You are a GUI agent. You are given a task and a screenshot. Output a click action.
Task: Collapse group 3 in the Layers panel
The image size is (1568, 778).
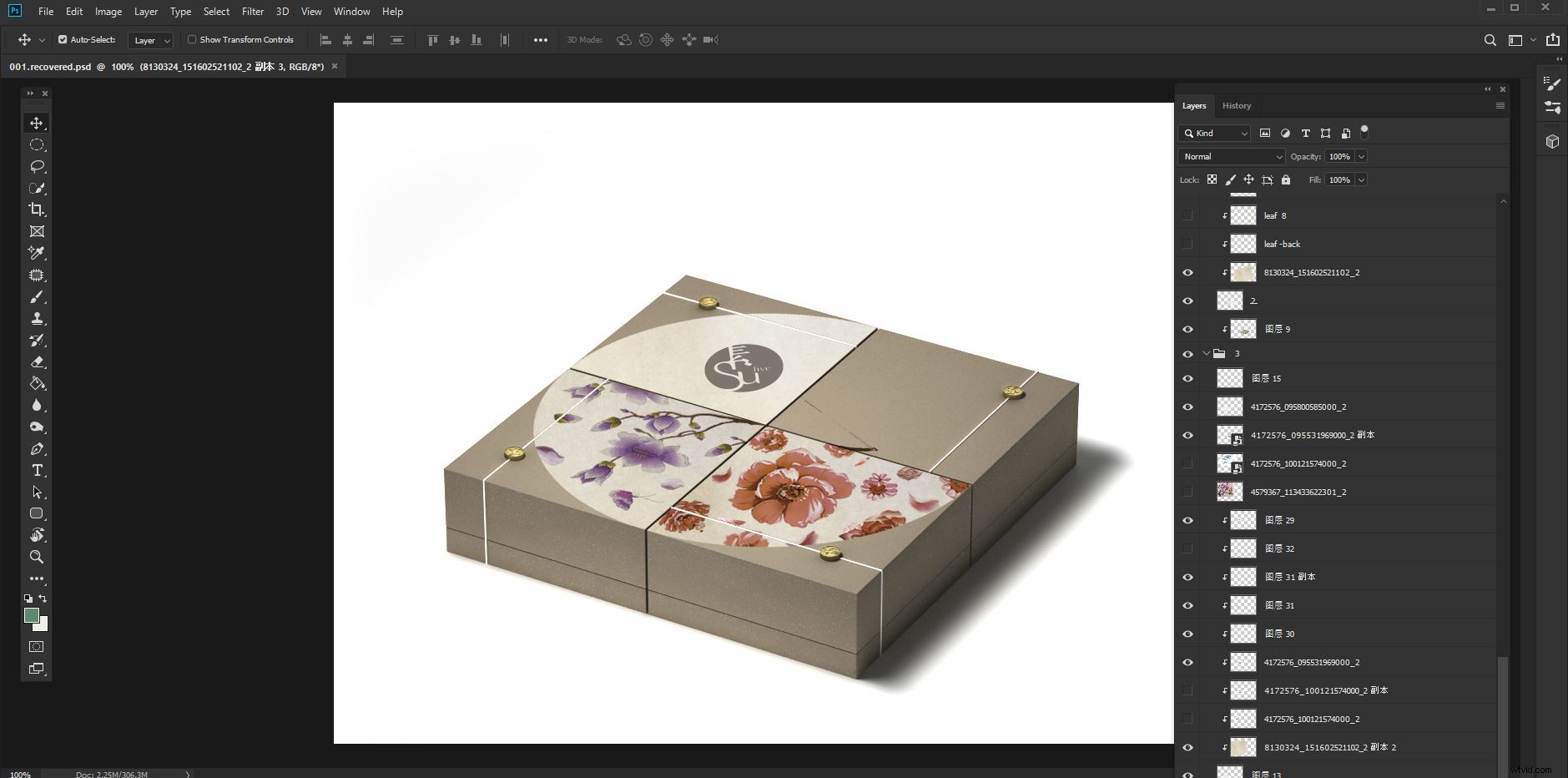(1205, 353)
